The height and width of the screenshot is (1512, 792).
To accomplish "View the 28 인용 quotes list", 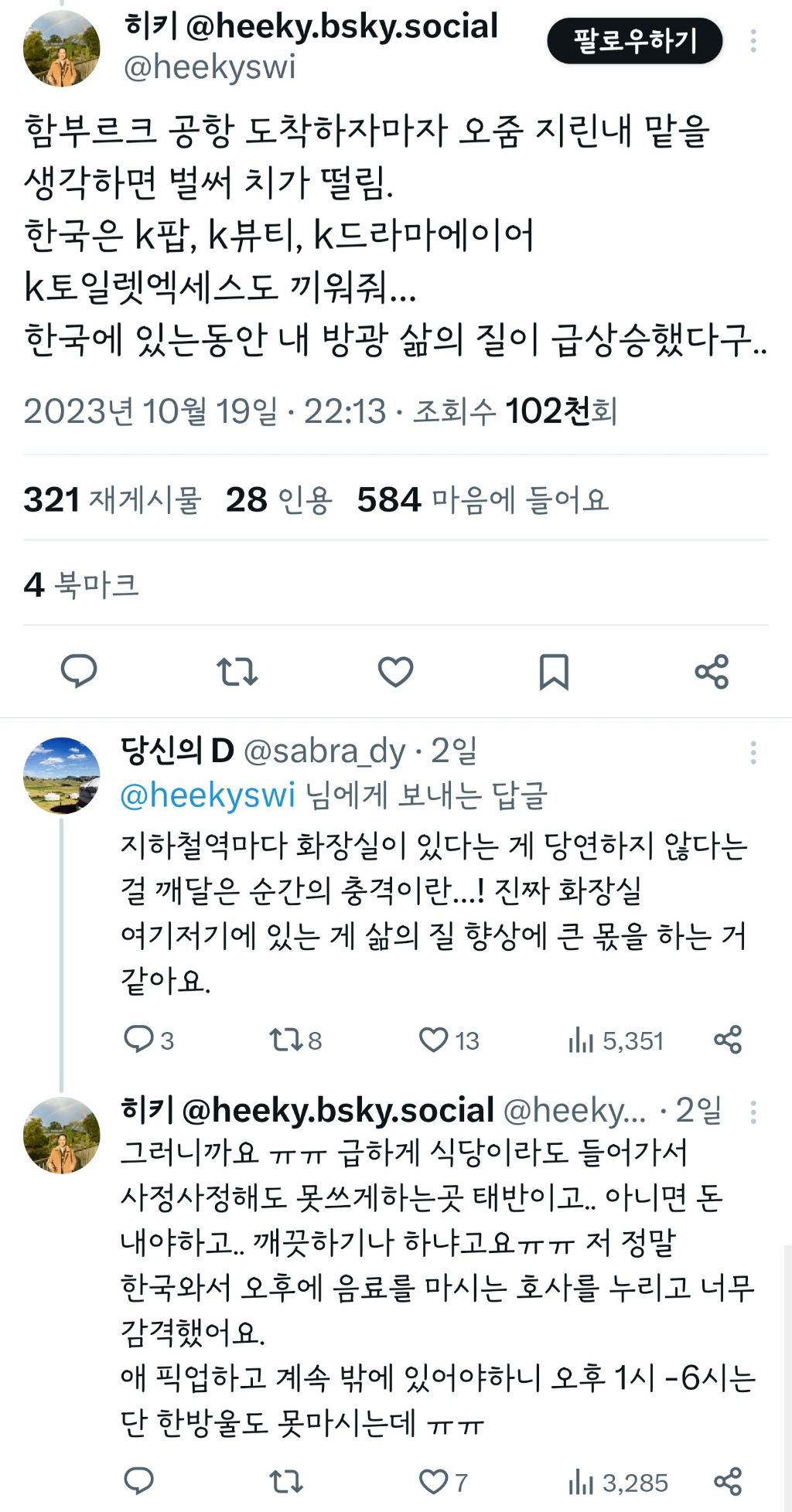I will (278, 500).
